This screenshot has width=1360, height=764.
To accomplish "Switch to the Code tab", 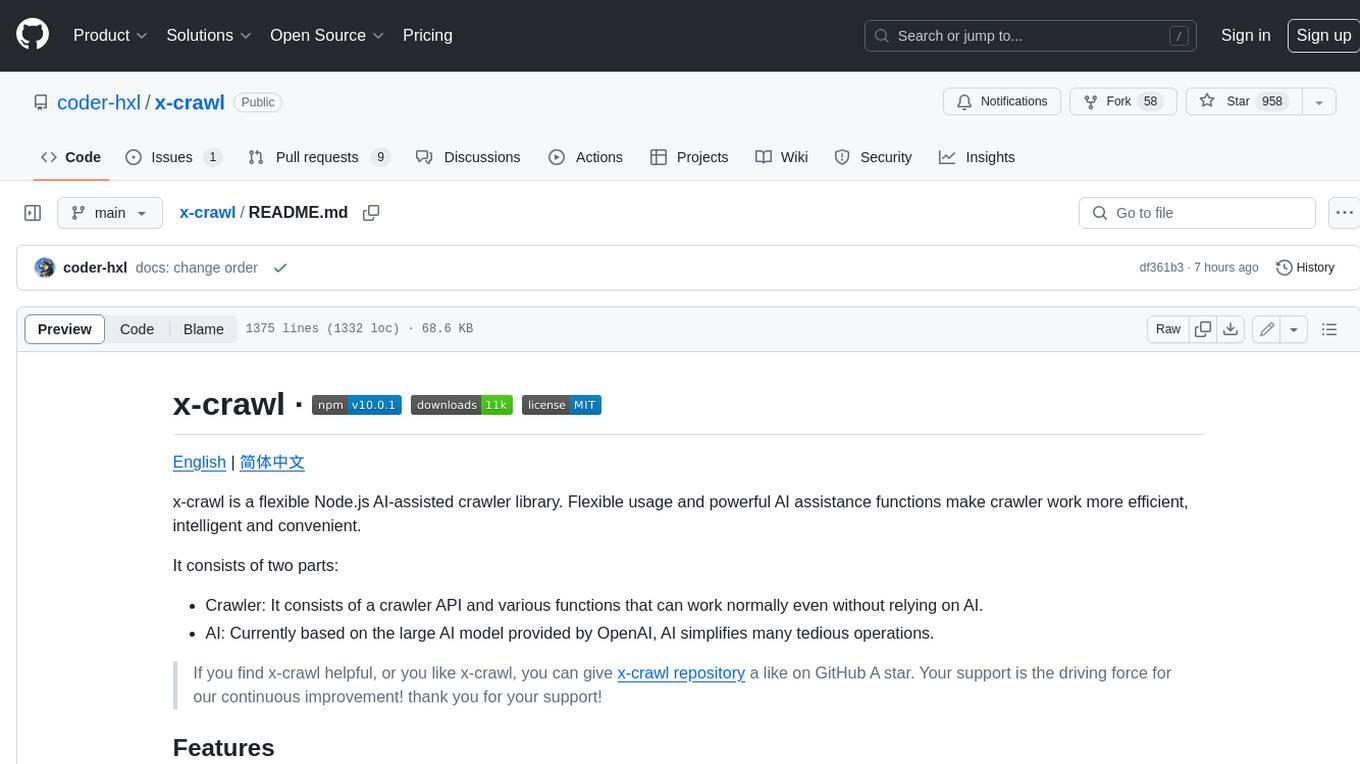I will click(71, 157).
